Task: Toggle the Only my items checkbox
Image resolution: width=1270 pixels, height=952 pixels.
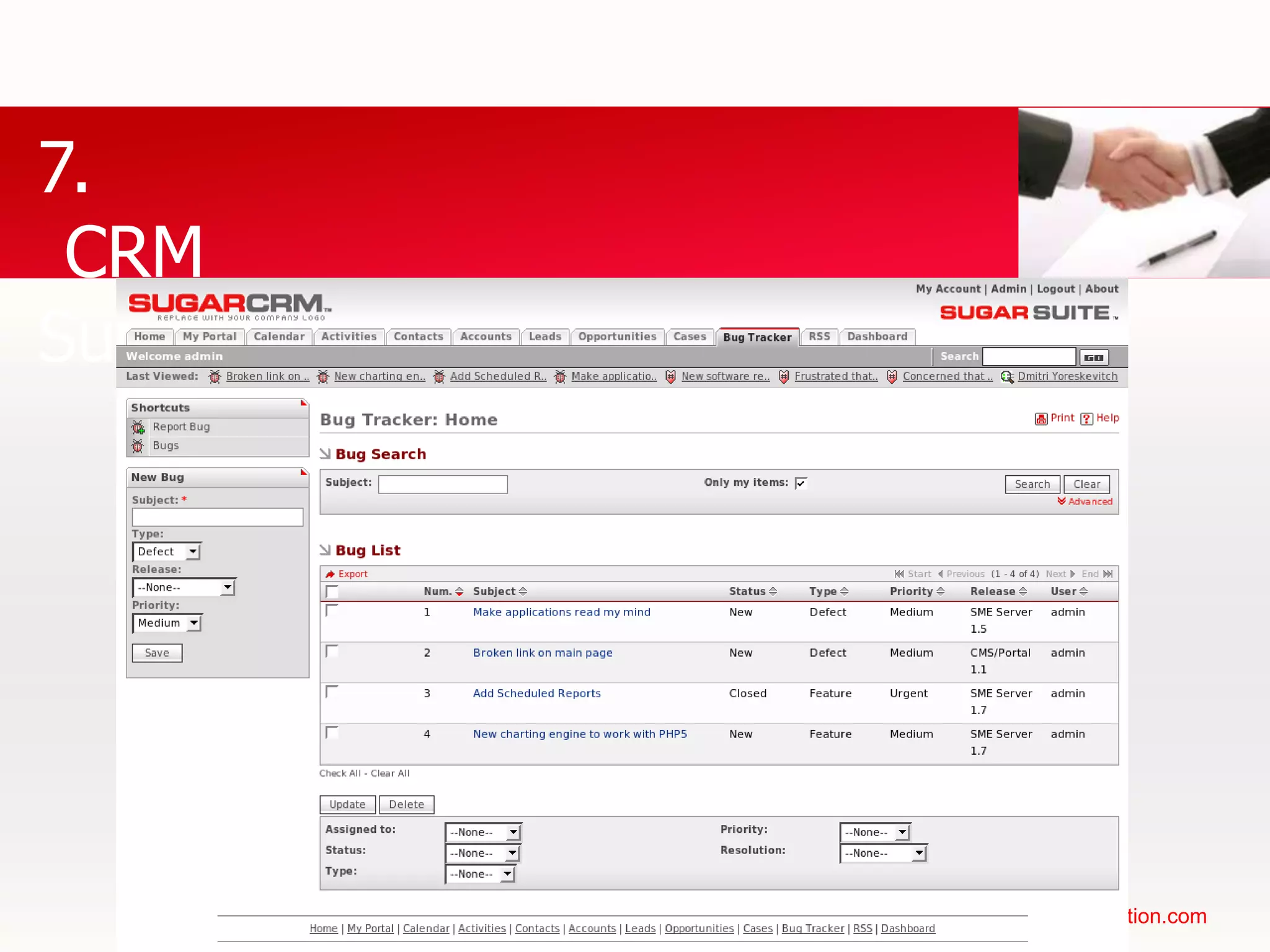Action: (801, 483)
